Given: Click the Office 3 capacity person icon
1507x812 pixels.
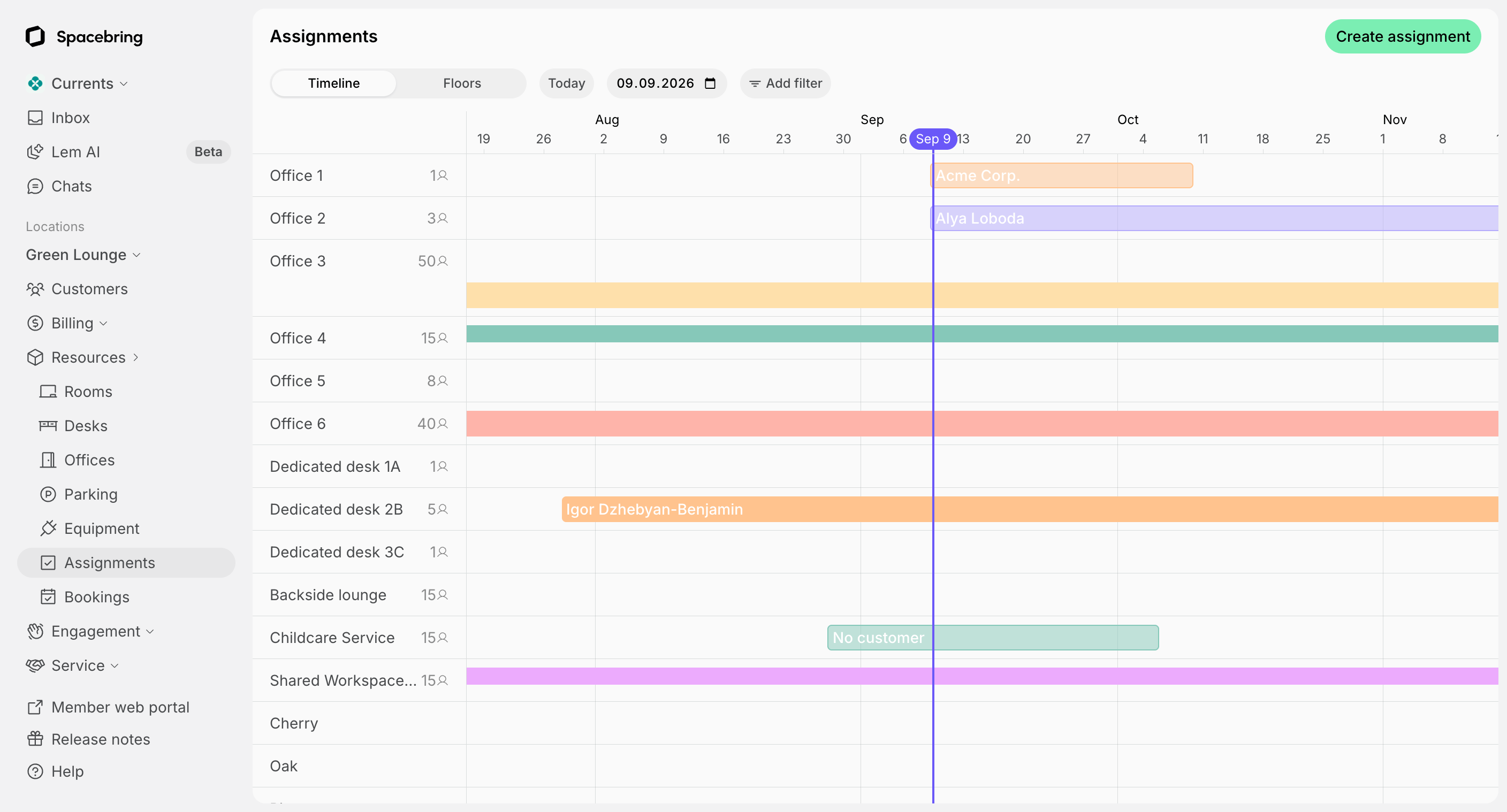Looking at the screenshot, I should point(443,262).
